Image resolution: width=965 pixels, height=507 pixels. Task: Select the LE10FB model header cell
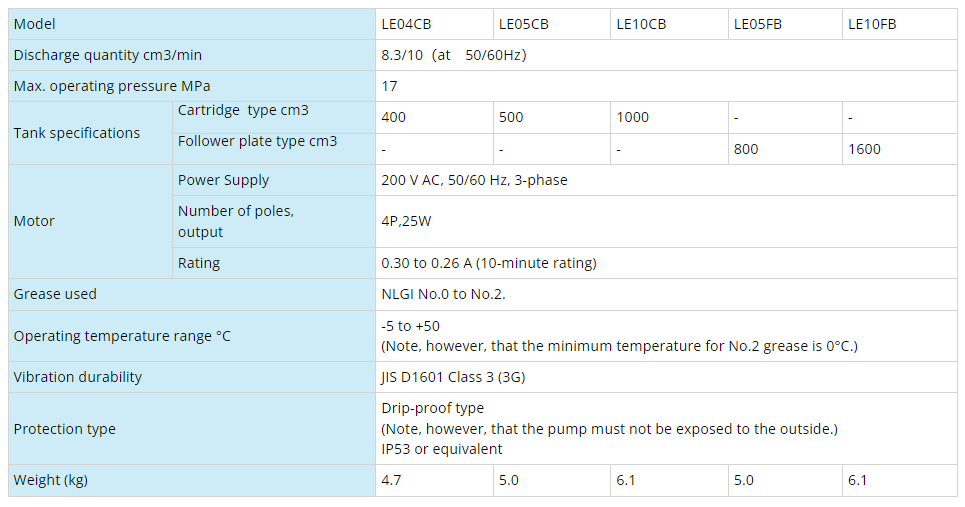coord(900,24)
